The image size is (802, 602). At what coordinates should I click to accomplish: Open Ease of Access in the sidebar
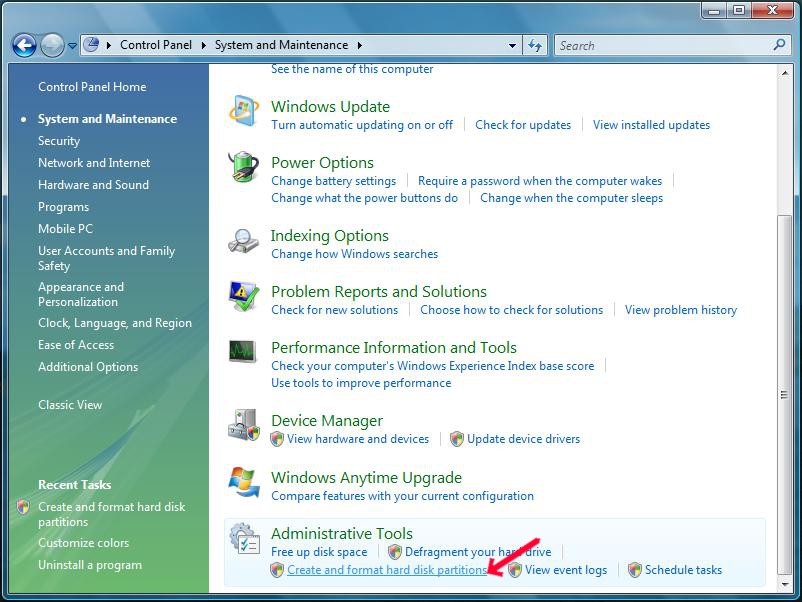pyautogui.click(x=76, y=345)
